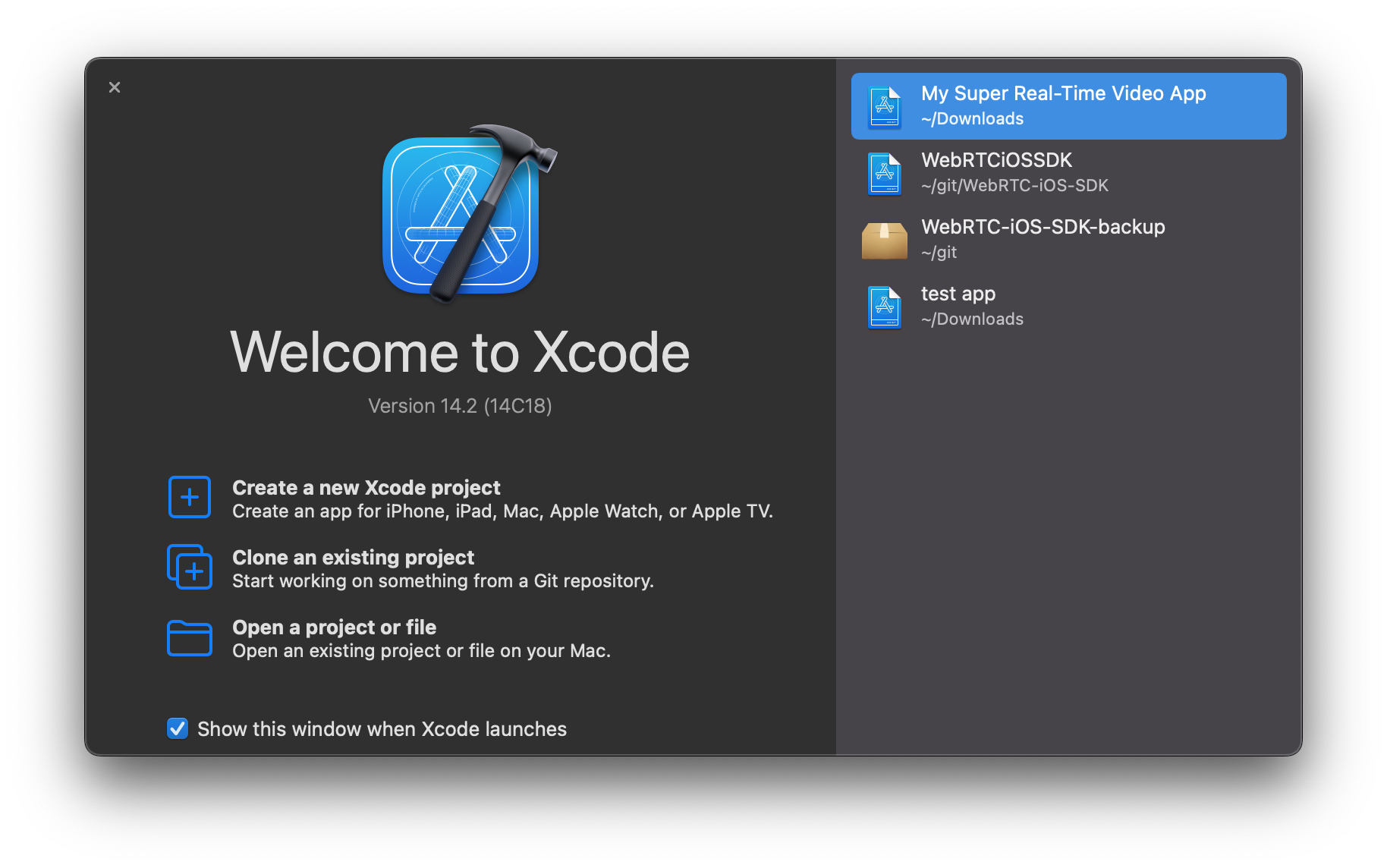This screenshot has height=868, width=1387.
Task: Click the '~/git/WebRTC-iOS-SDK' path text
Action: [1014, 185]
